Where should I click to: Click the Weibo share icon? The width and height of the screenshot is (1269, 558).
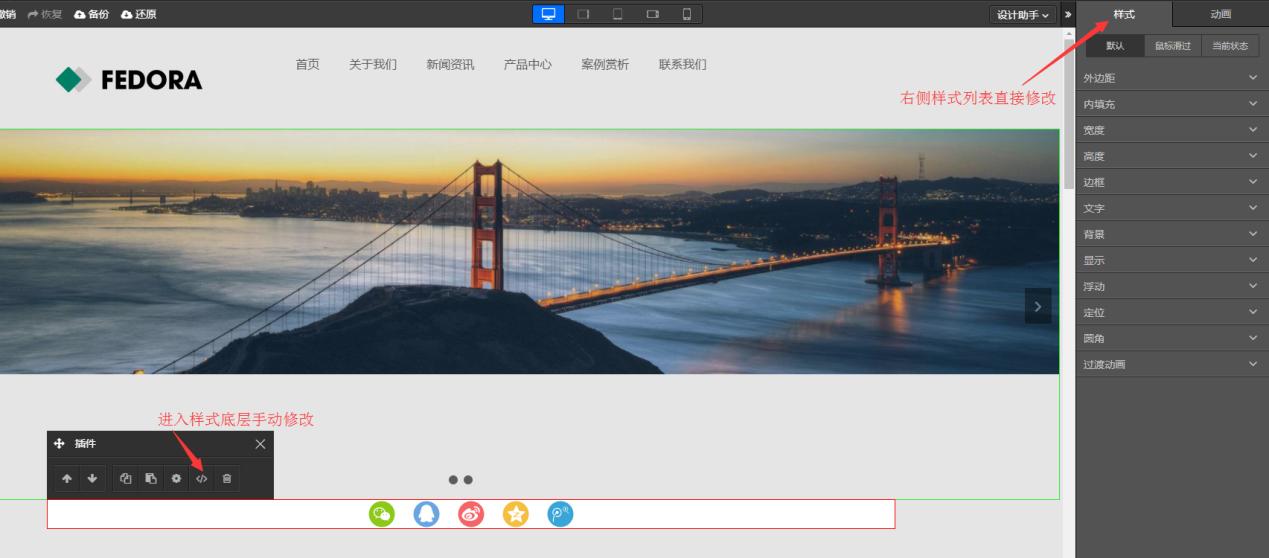[471, 514]
